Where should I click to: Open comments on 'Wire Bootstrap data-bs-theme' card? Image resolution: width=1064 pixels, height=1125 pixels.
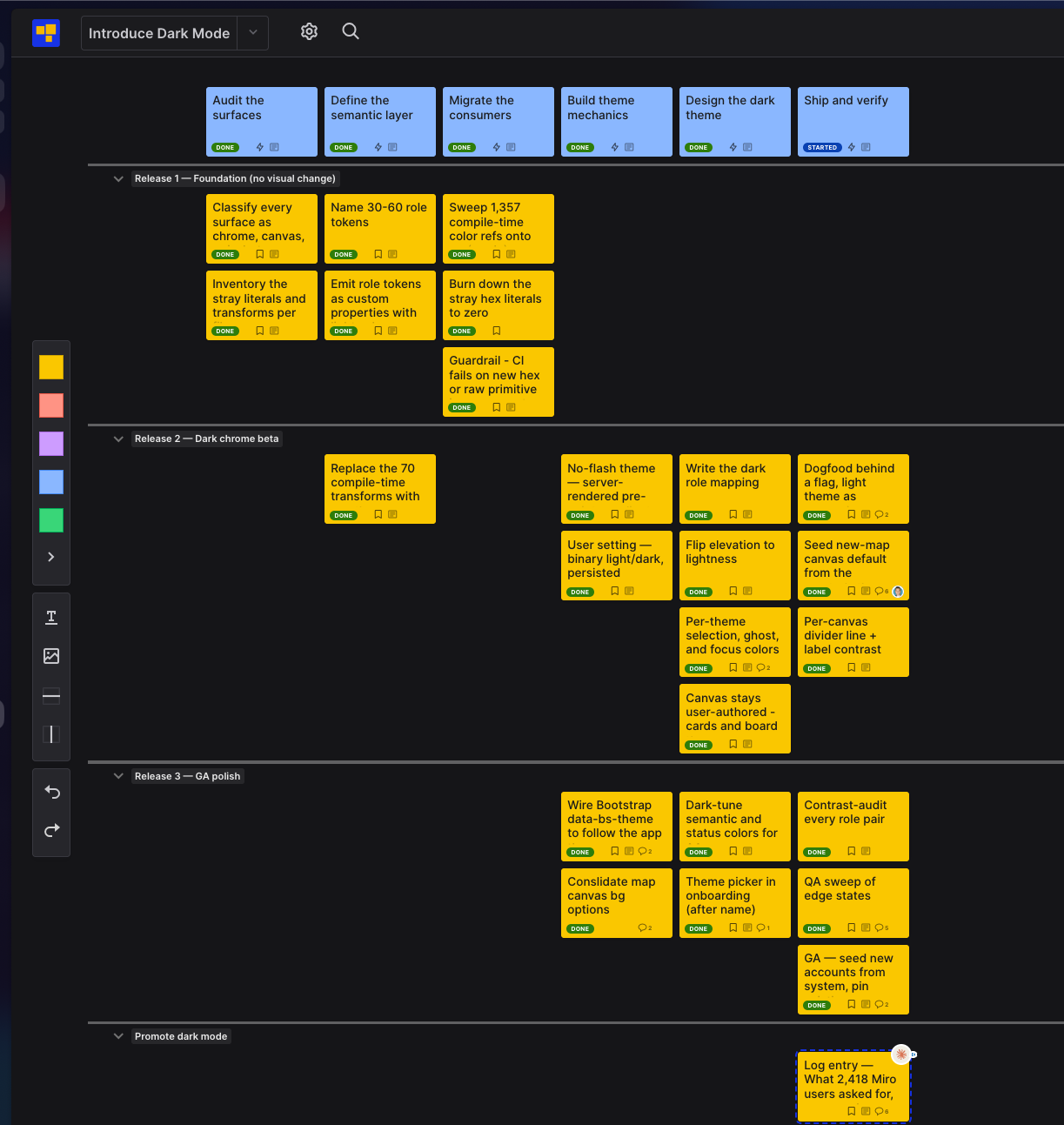pyautogui.click(x=645, y=851)
